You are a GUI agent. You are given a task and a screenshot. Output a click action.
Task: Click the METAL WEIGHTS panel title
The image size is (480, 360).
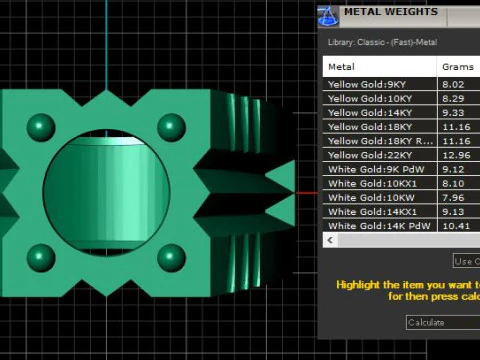pyautogui.click(x=391, y=12)
